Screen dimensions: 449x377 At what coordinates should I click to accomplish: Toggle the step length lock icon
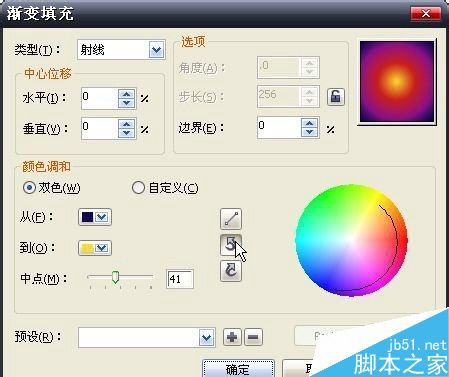(335, 97)
